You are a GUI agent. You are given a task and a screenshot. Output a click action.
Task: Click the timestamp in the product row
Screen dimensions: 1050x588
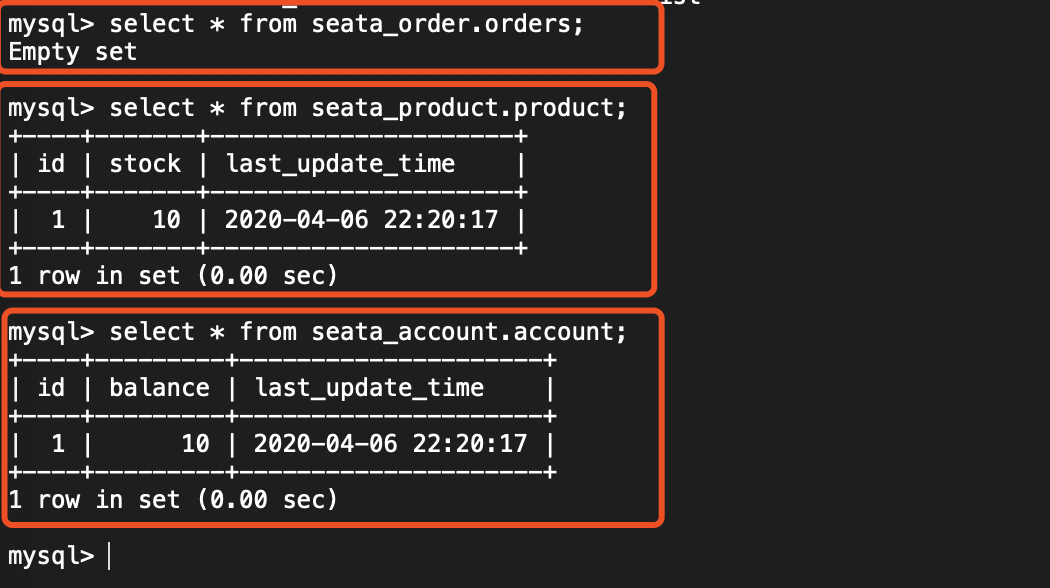(x=361, y=219)
